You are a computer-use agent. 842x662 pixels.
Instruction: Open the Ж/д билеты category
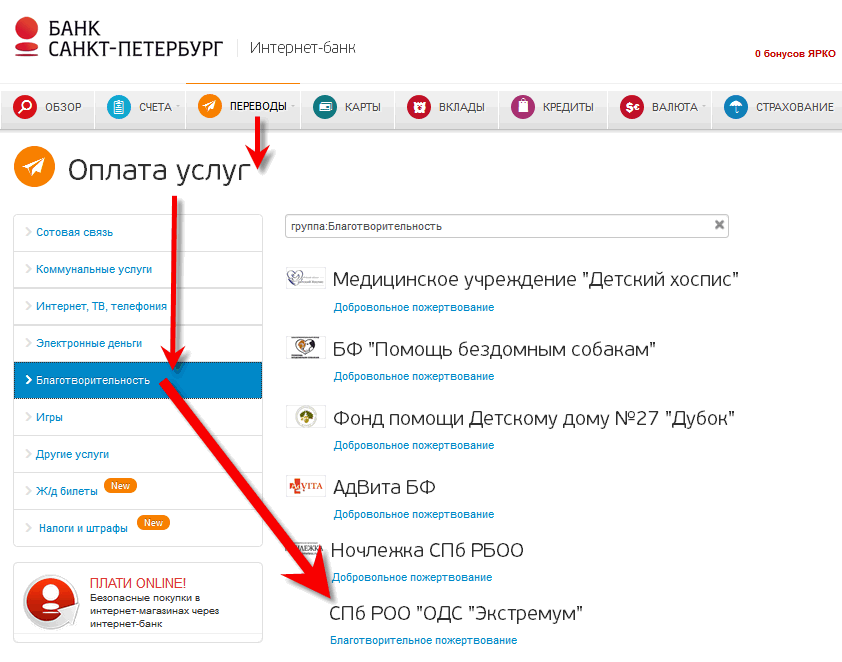[67, 491]
